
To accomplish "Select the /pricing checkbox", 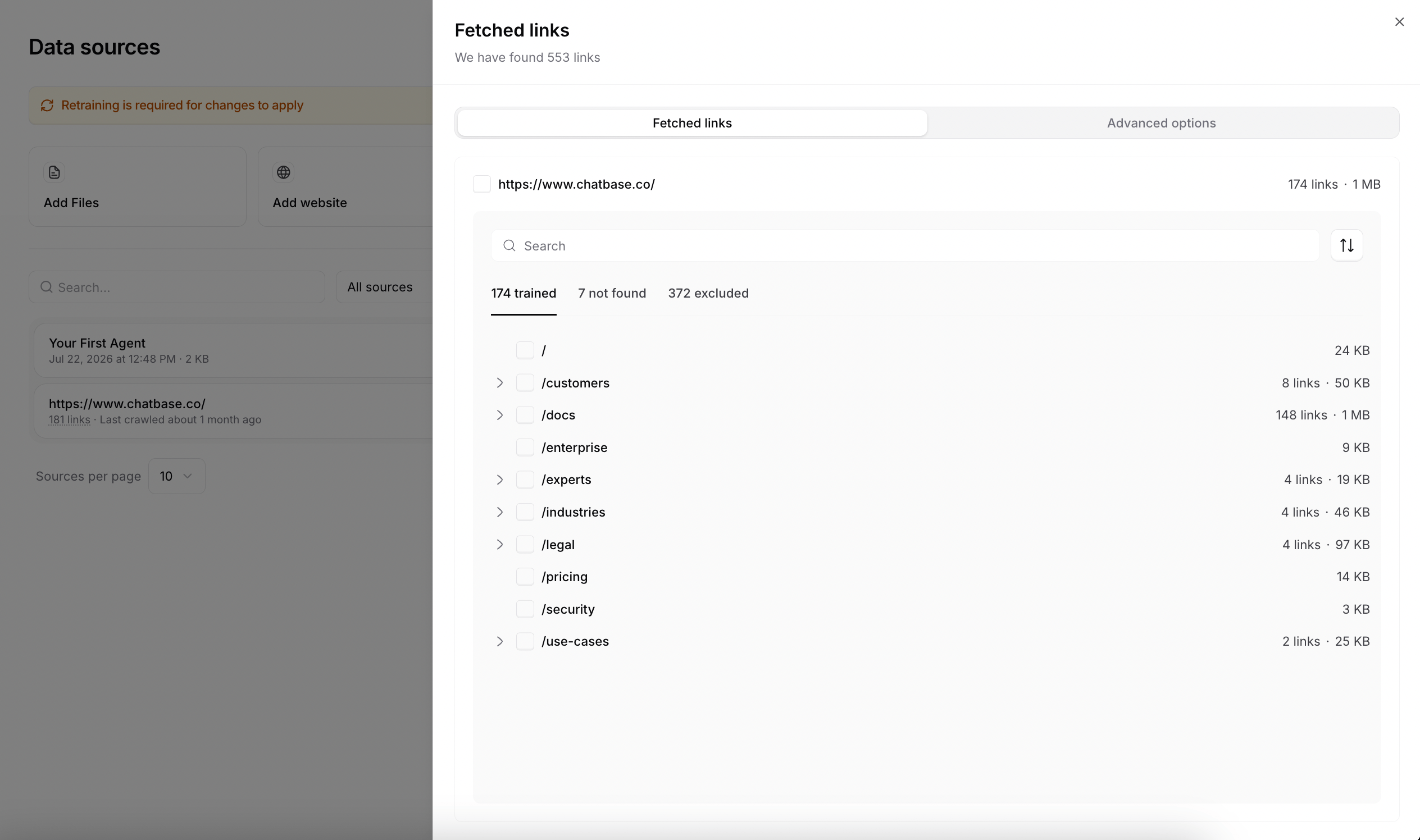I will click(525, 577).
